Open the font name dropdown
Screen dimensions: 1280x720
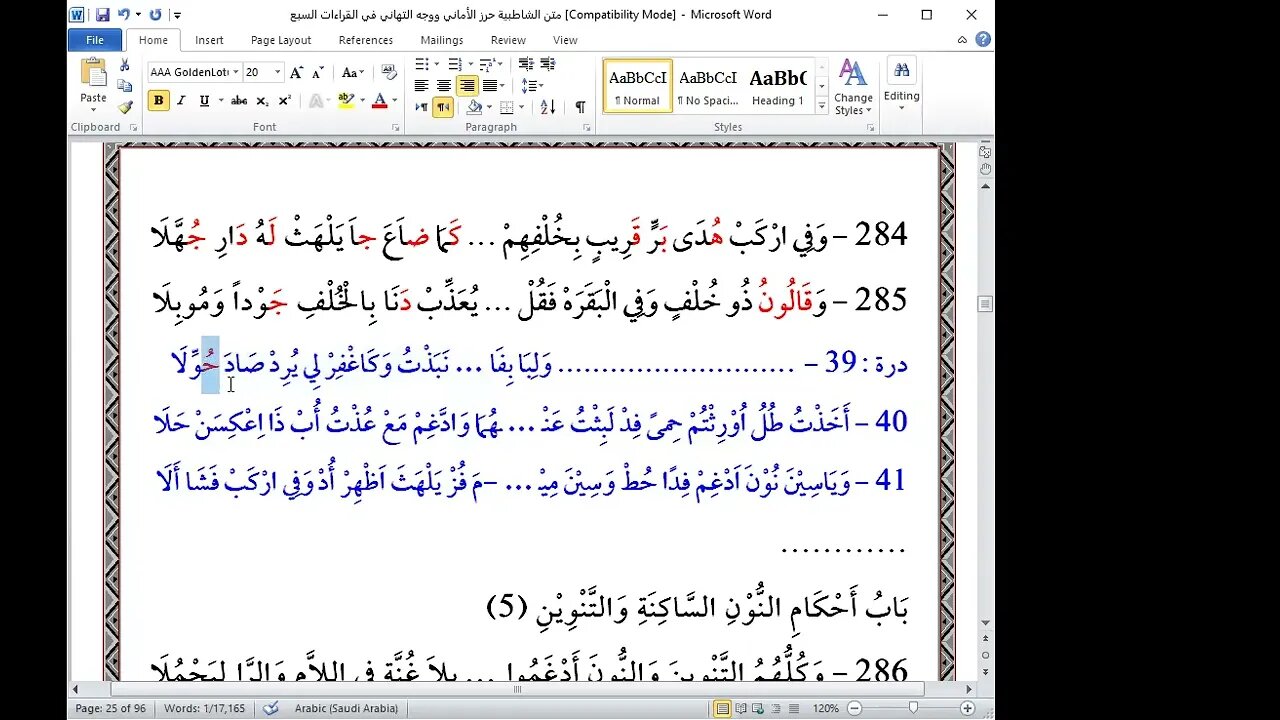(236, 73)
